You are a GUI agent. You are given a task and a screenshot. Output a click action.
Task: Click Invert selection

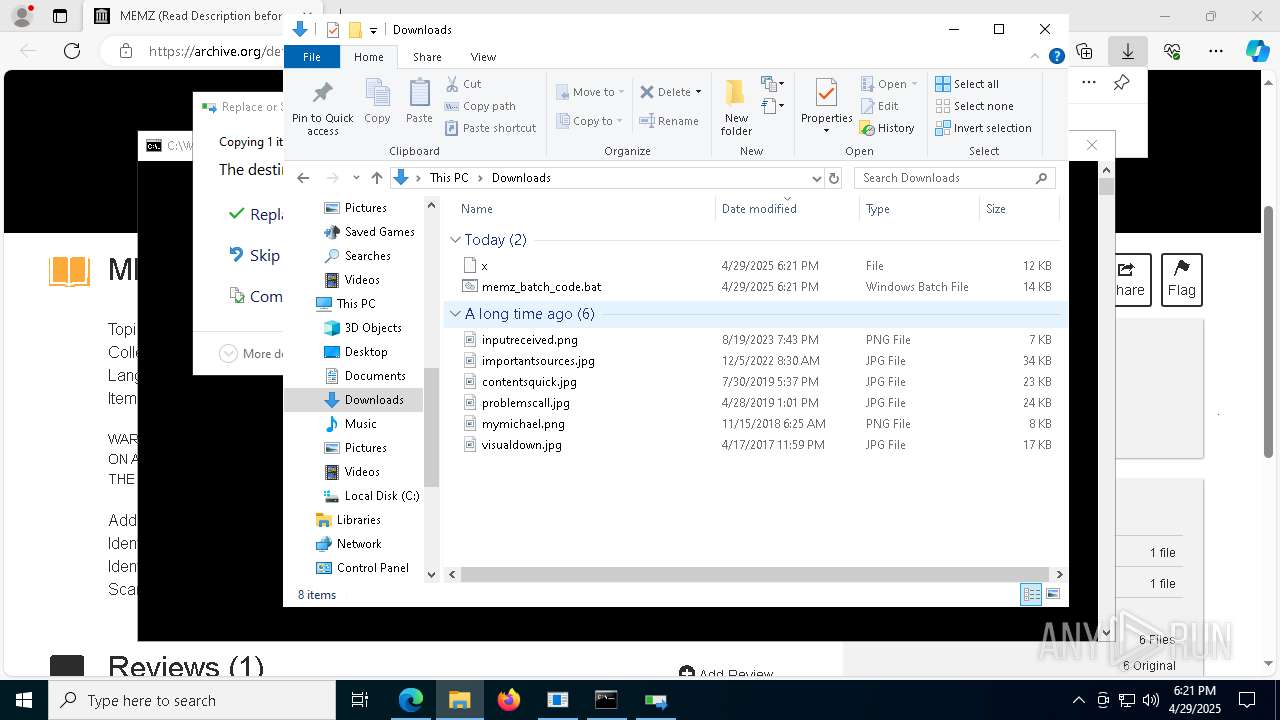[983, 128]
